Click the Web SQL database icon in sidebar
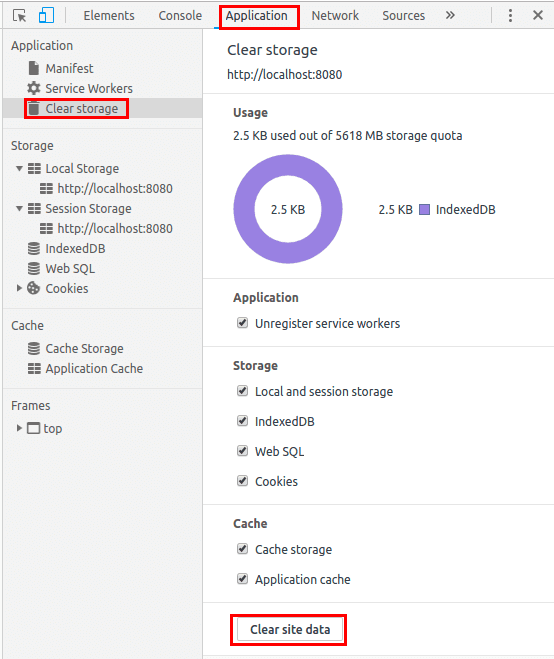Image resolution: width=554 pixels, height=659 pixels. (34, 268)
